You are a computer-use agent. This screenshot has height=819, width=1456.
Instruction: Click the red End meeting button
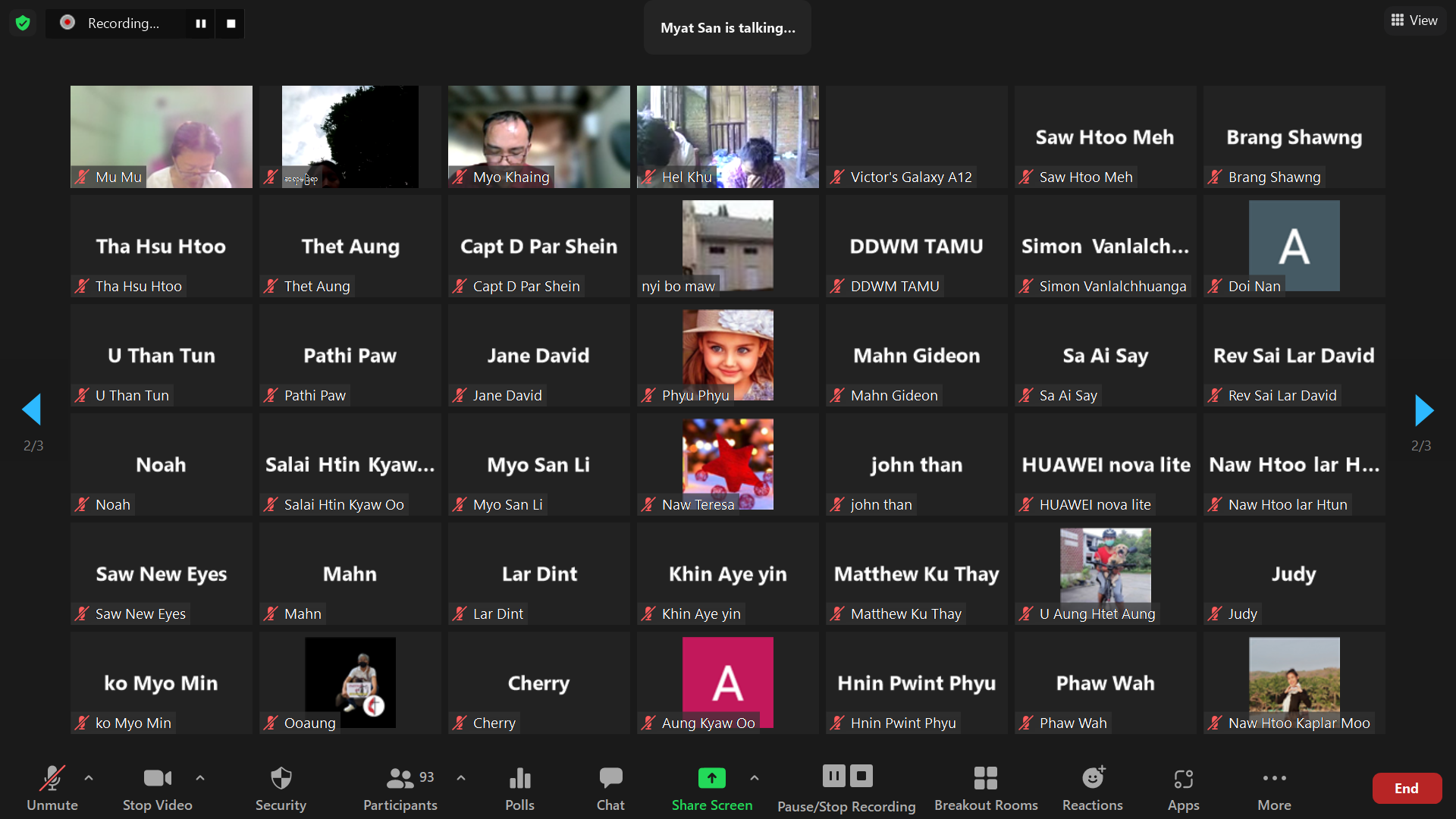[x=1406, y=788]
